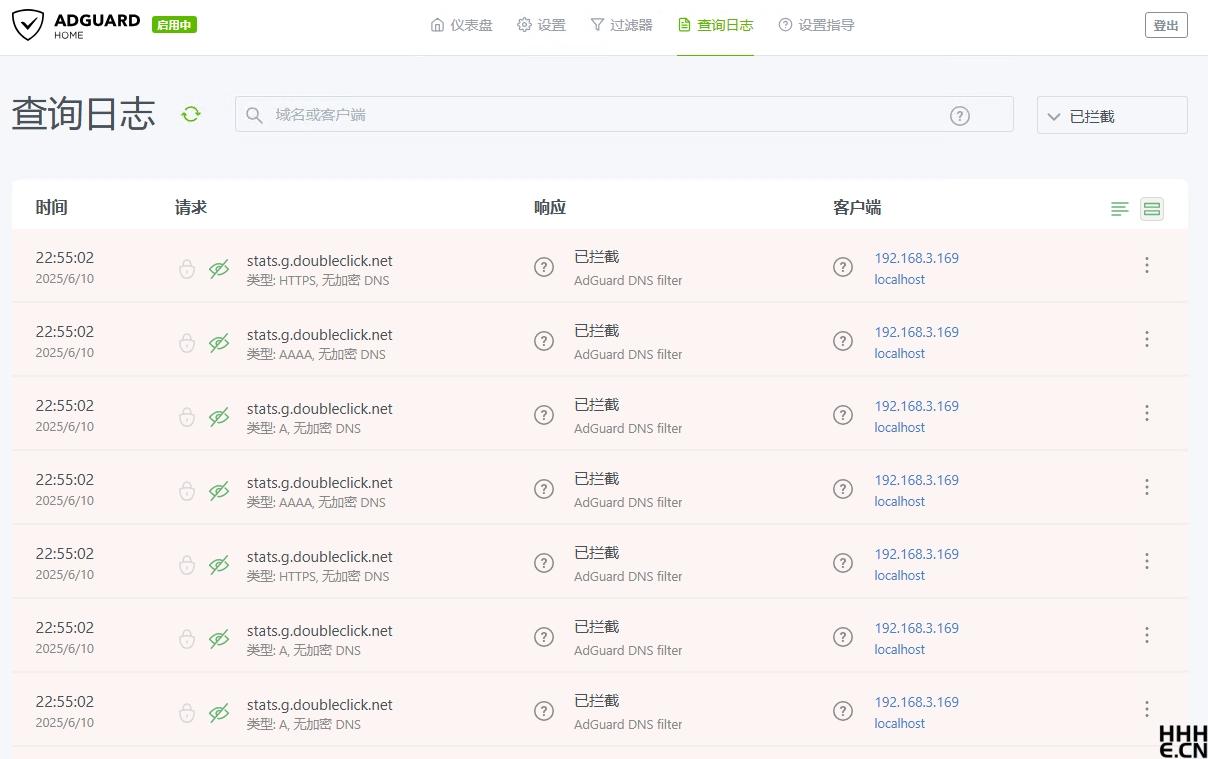
Task: Click the green tracker eye icon in second row
Action: [219, 343]
